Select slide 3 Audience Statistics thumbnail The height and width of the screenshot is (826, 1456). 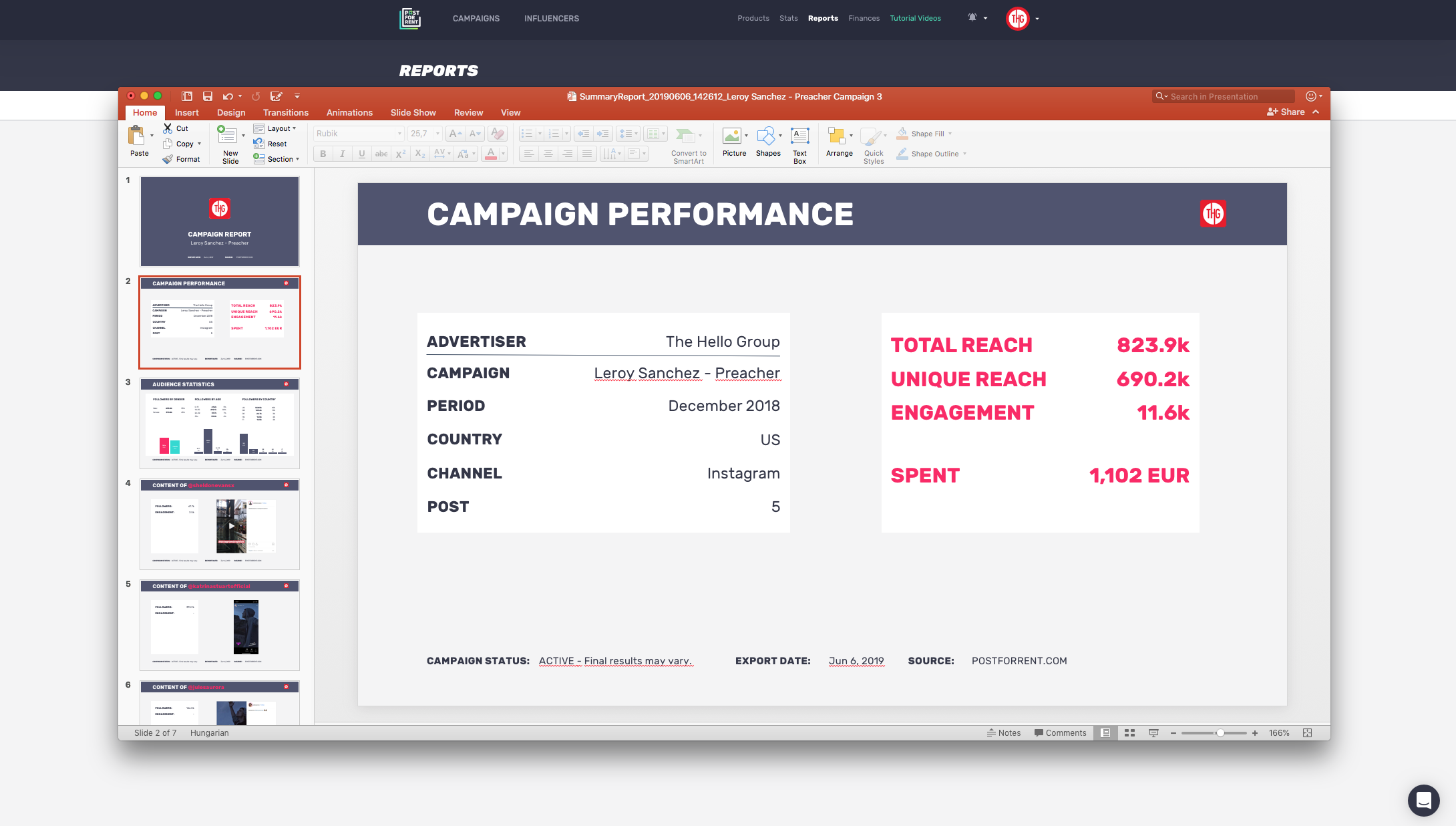[220, 423]
